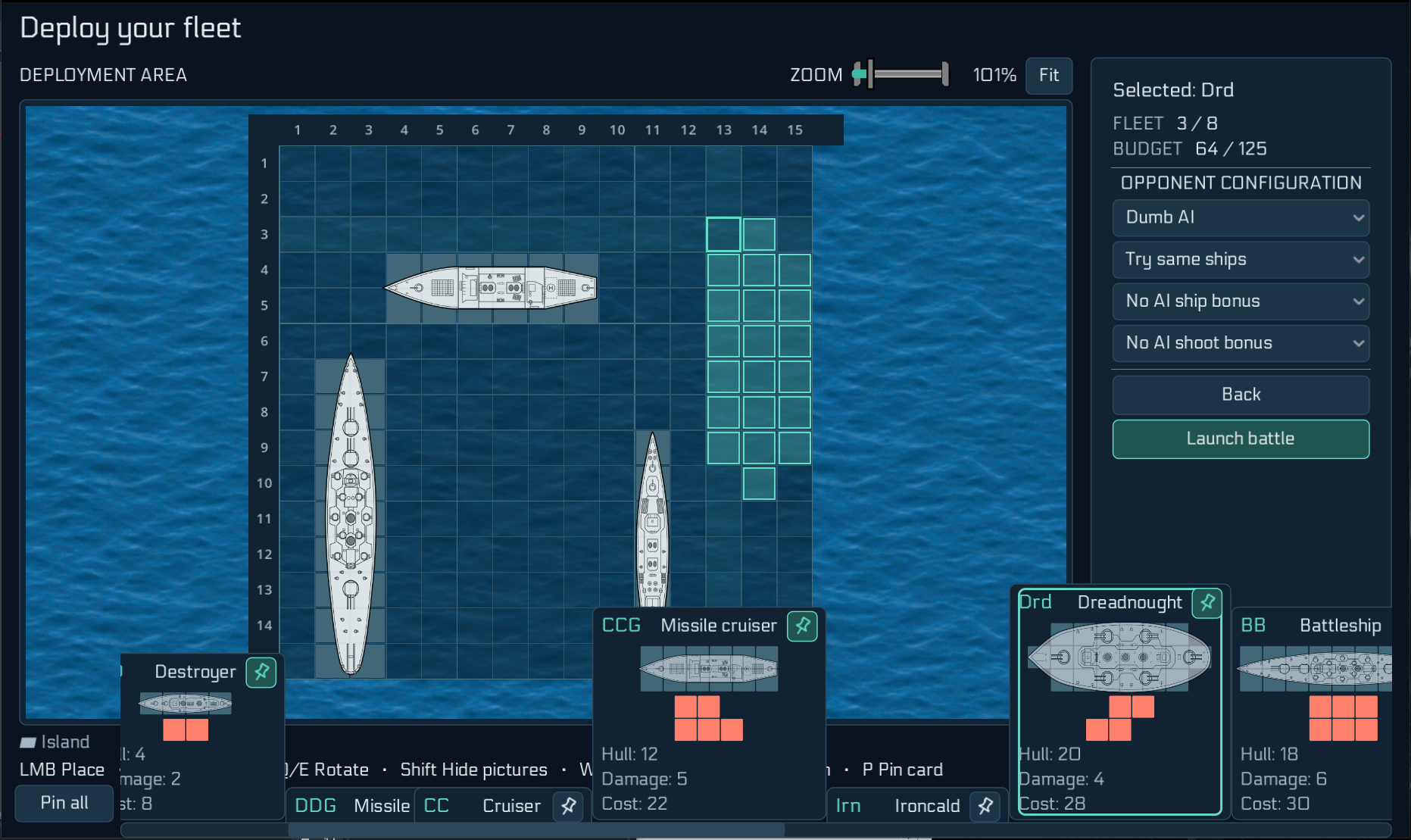This screenshot has height=840, width=1411.
Task: Click the large vertical battleship on grid
Action: 351,515
